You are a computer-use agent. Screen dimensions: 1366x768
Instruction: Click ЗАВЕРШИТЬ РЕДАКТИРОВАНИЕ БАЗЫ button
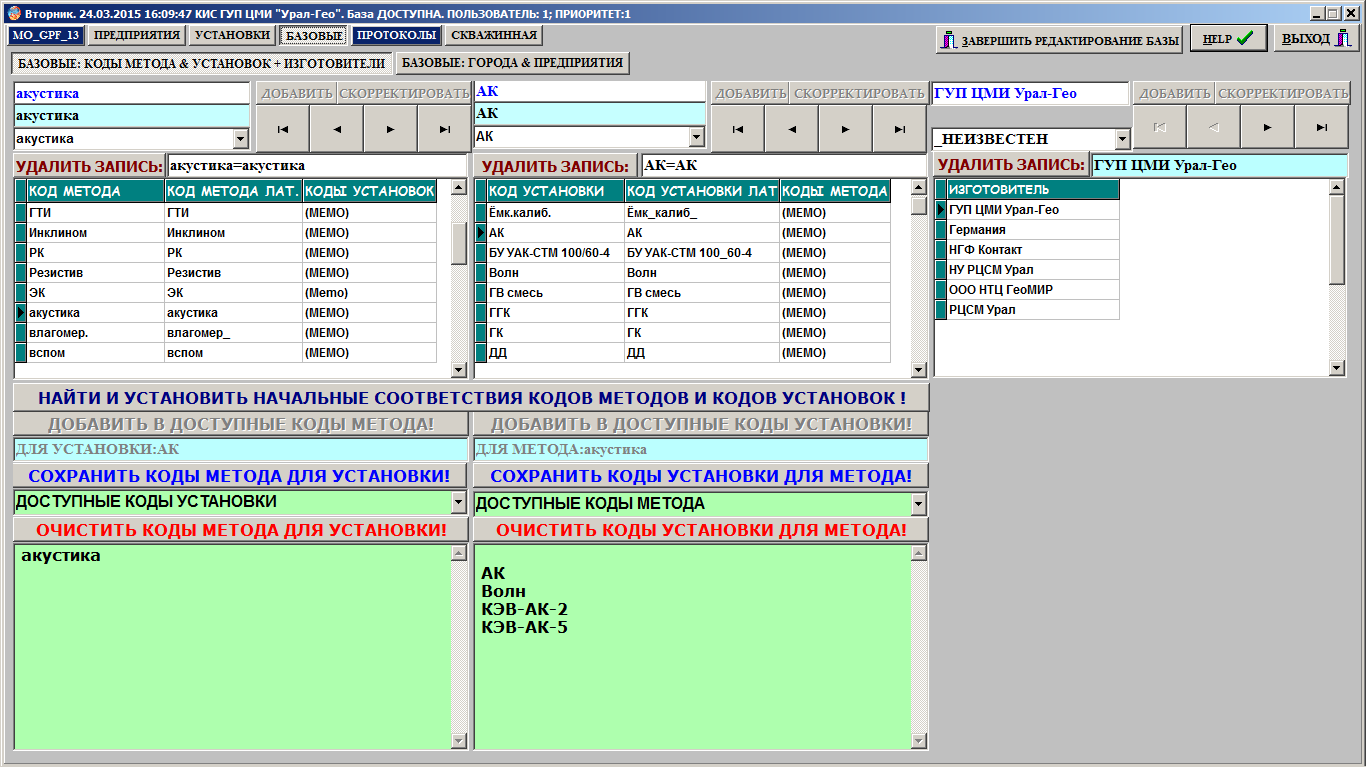point(1060,41)
